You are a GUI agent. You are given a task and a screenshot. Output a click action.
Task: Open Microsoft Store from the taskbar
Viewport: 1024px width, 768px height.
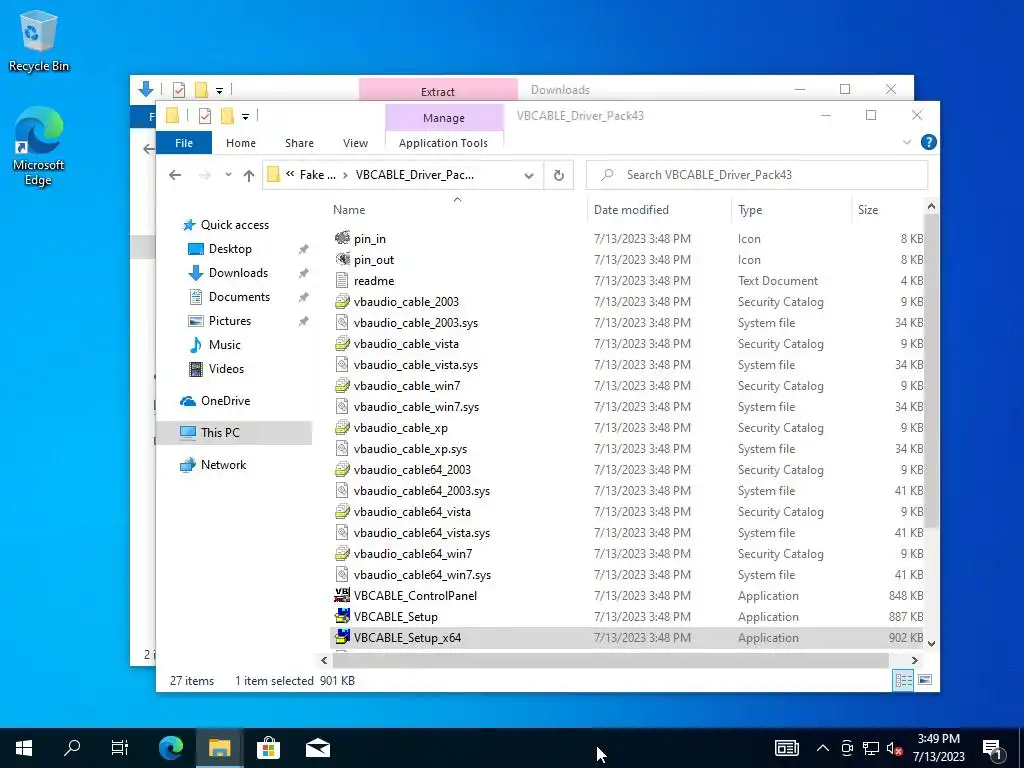click(x=268, y=748)
